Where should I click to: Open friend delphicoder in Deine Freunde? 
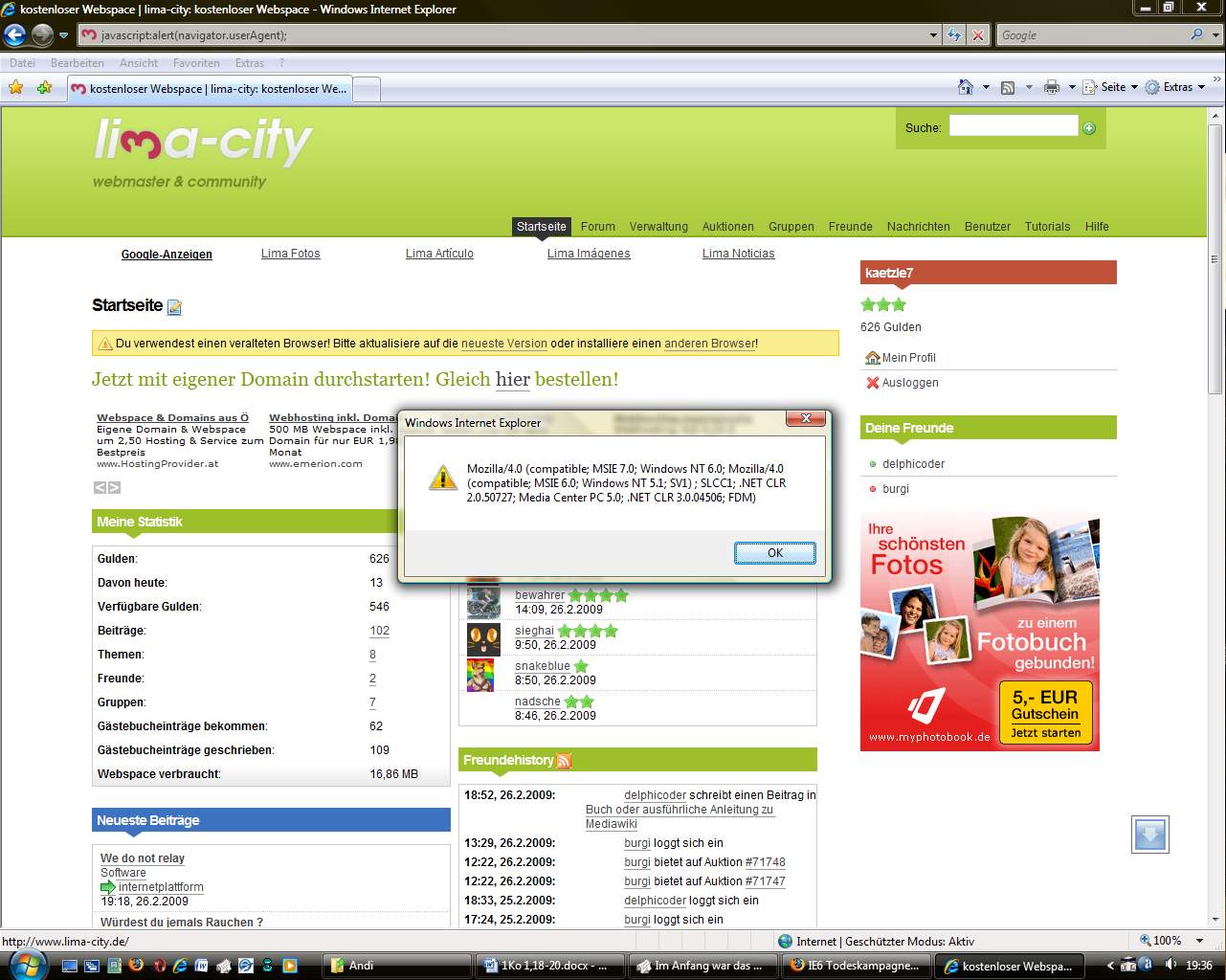point(913,464)
